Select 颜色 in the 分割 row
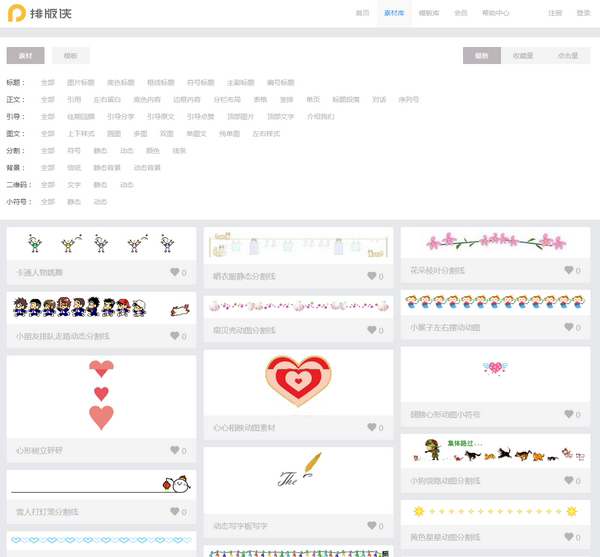Screen dimensions: 600x557 pyautogui.click(x=153, y=150)
